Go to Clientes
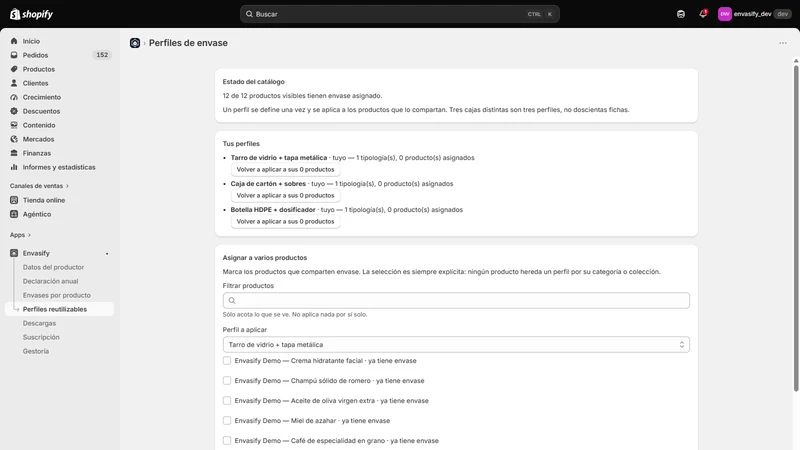This screenshot has height=450, width=800. (x=35, y=83)
